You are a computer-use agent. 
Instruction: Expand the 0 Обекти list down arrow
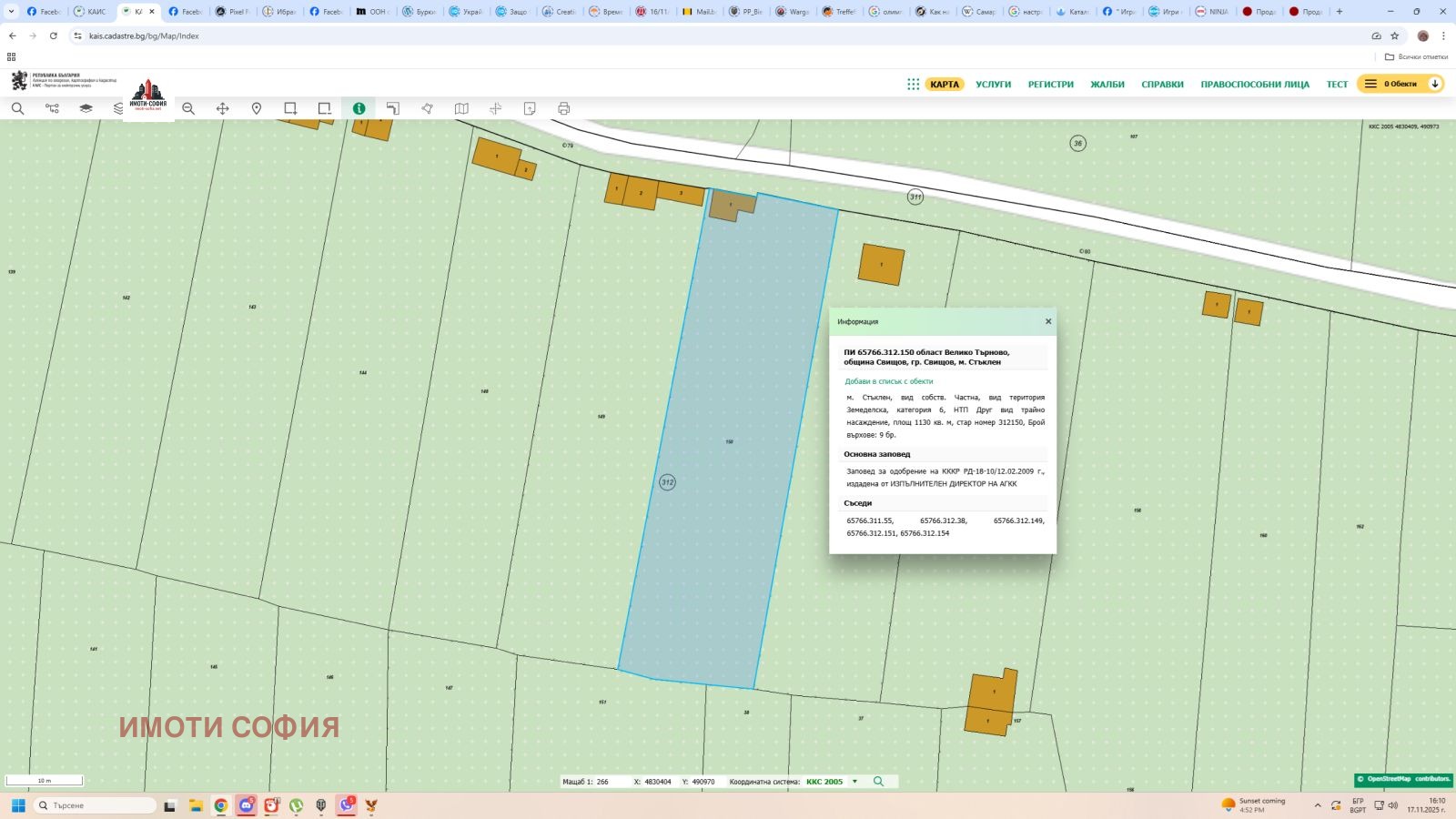(1435, 84)
